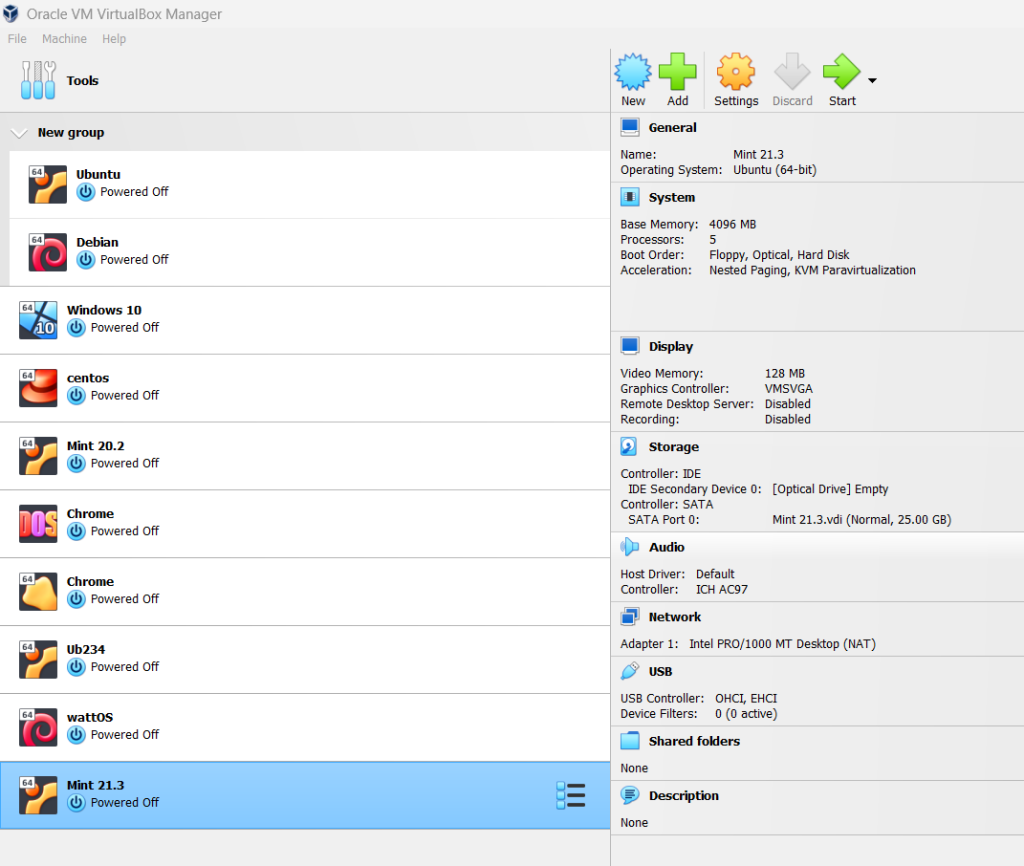Click the Discard toolbar icon
1024x866 pixels.
pos(792,72)
